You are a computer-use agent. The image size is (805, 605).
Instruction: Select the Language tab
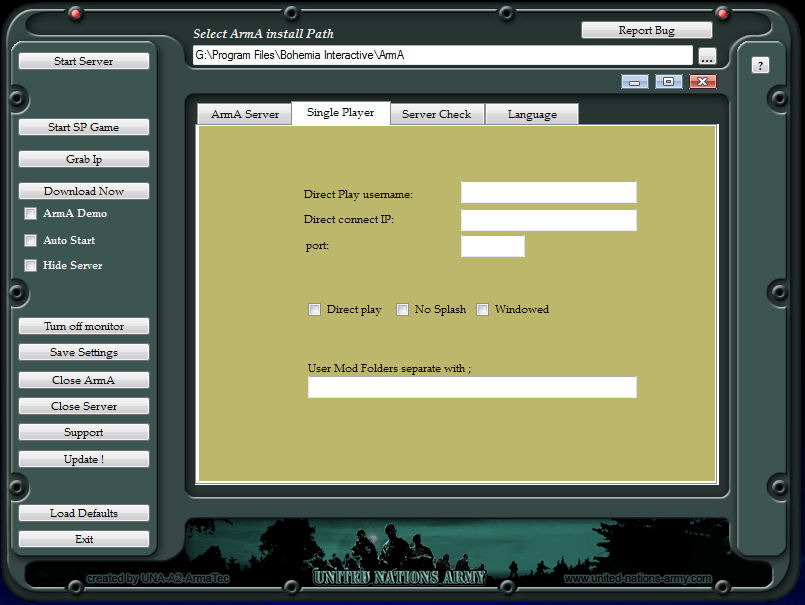point(532,114)
